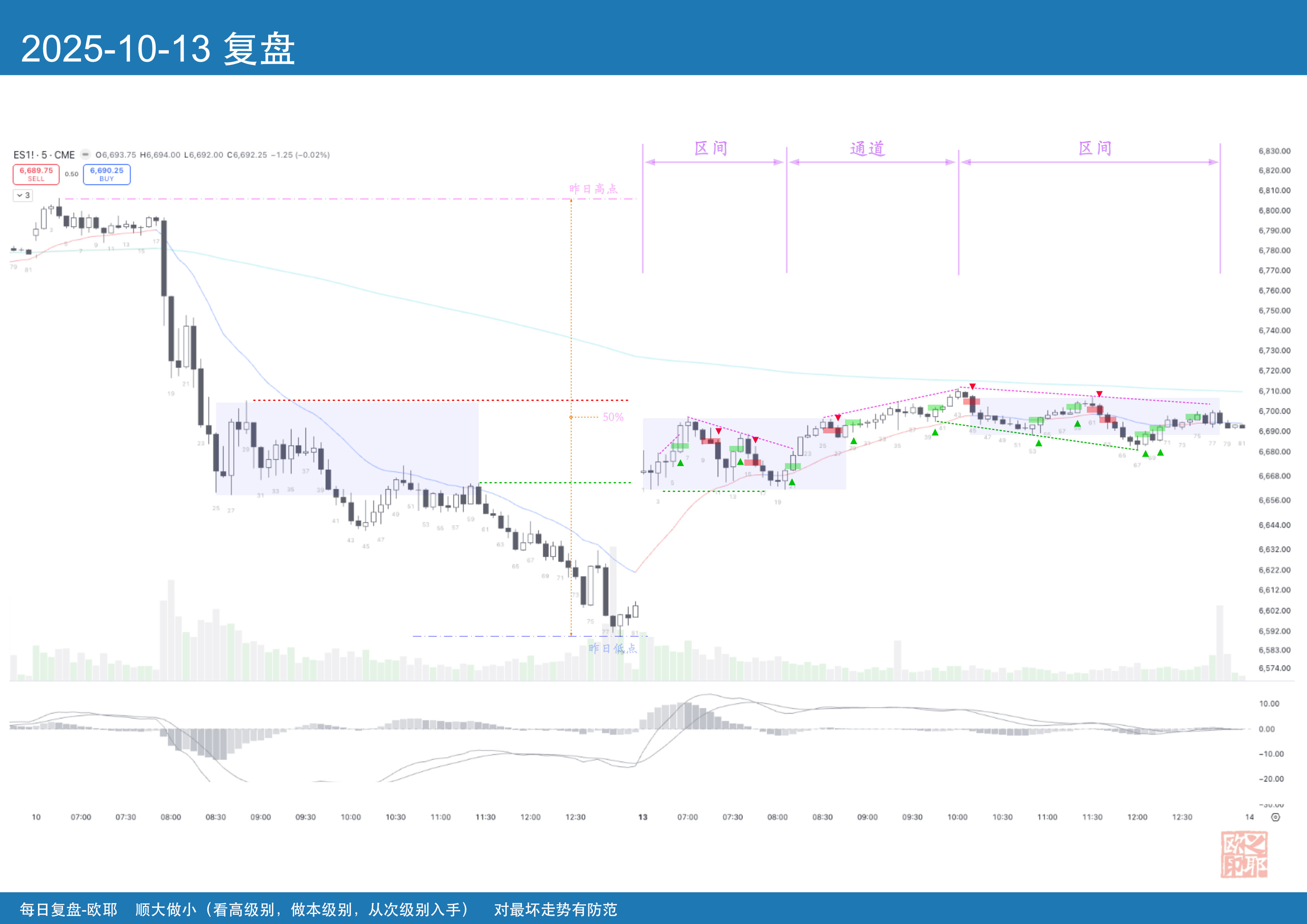Viewport: 1307px width, 924px height.
Task: Click the 0.50 spread value between Sell and Buy
Action: coord(71,174)
